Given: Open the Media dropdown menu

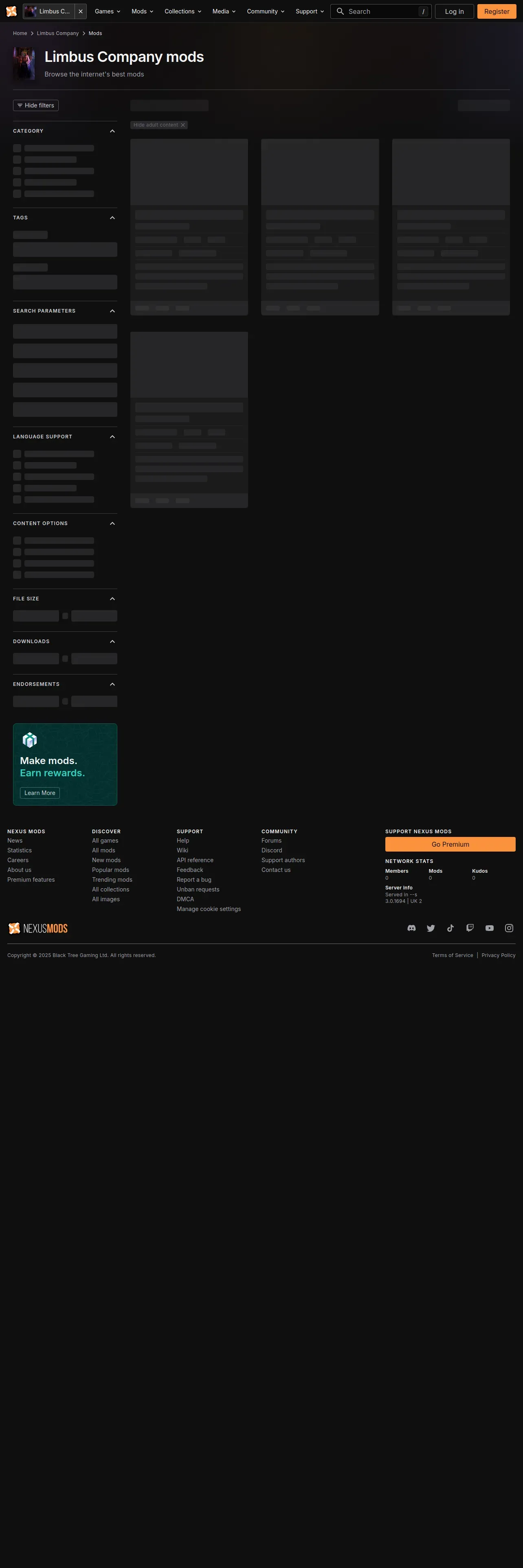Looking at the screenshot, I should [x=224, y=11].
